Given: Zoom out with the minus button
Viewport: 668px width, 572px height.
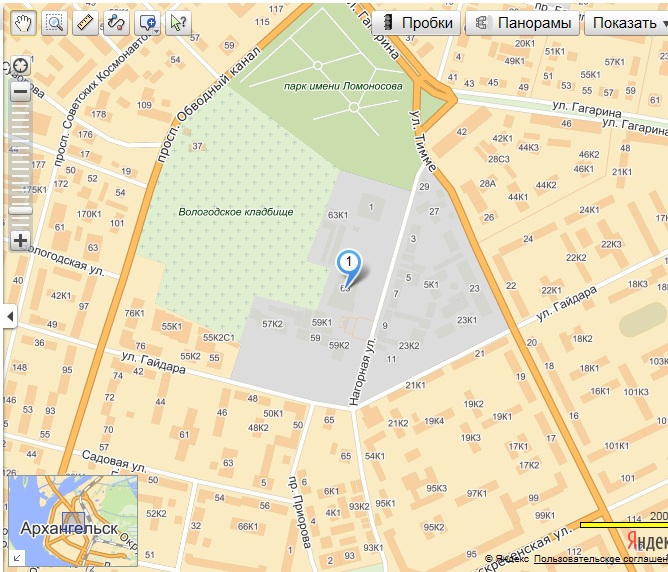Looking at the screenshot, I should pos(19,93).
